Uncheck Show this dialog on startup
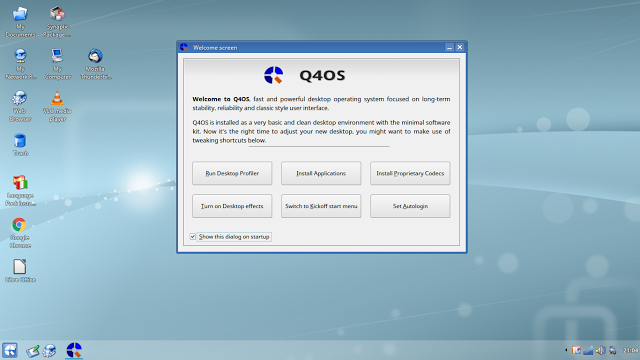This screenshot has height=360, width=640. tap(193, 237)
